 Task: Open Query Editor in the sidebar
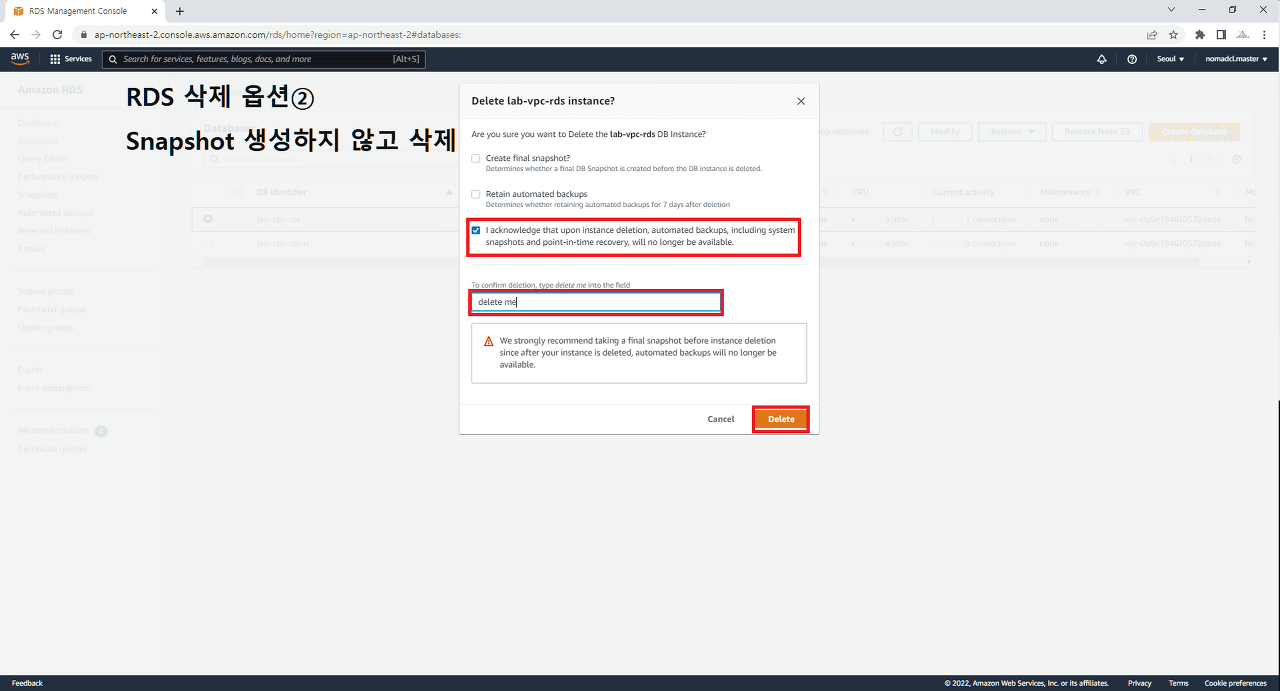point(41,159)
